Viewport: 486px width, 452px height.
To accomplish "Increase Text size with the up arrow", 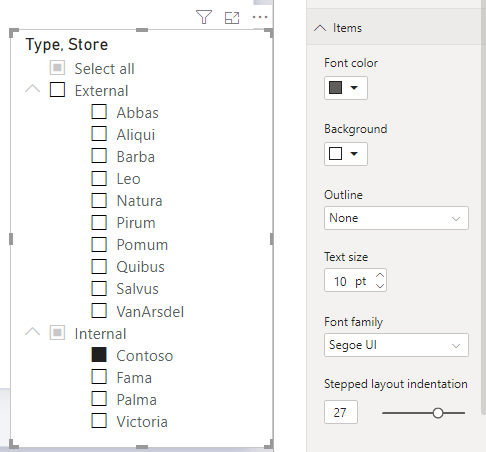I will tap(380, 275).
